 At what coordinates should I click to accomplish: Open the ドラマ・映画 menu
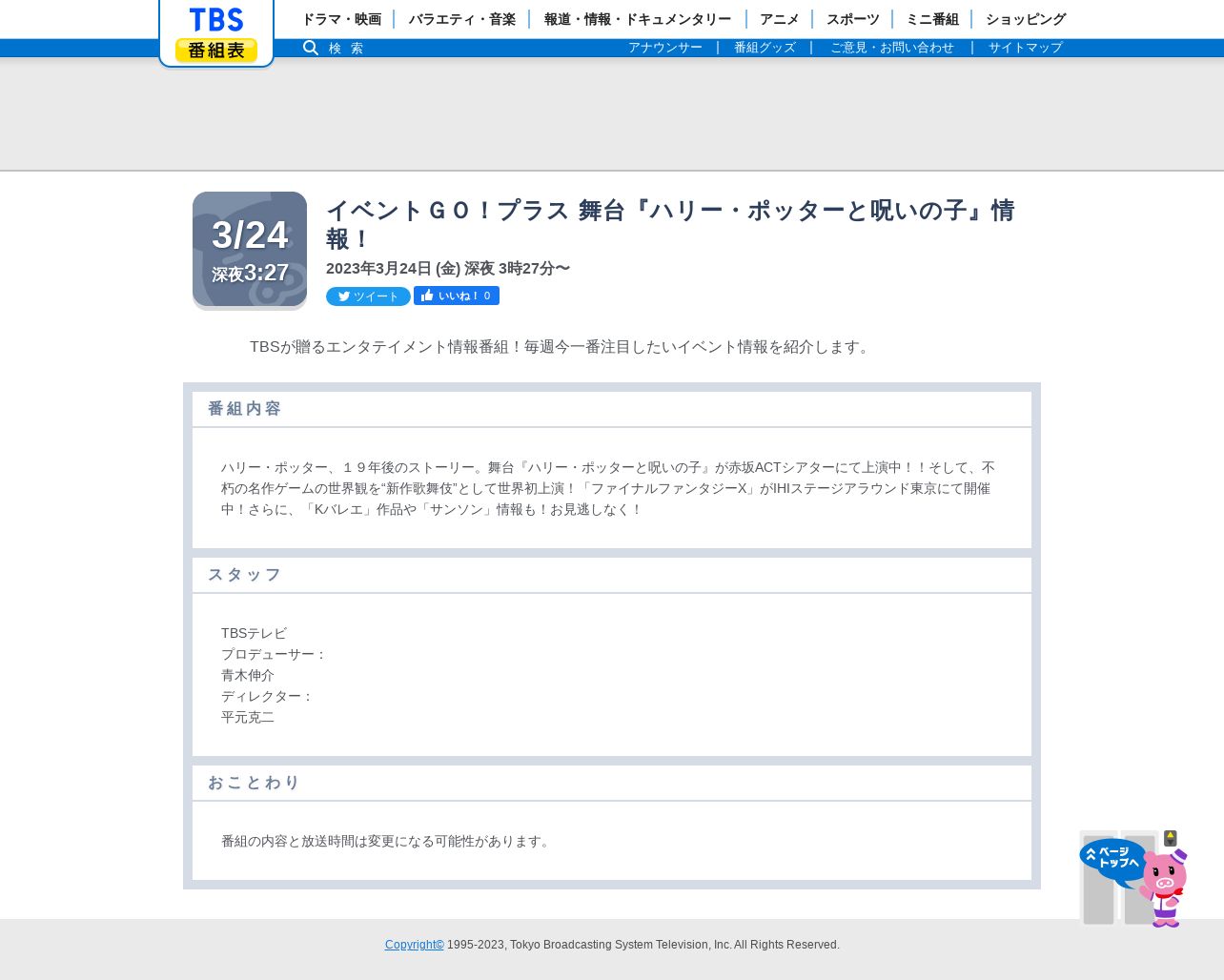(x=341, y=19)
